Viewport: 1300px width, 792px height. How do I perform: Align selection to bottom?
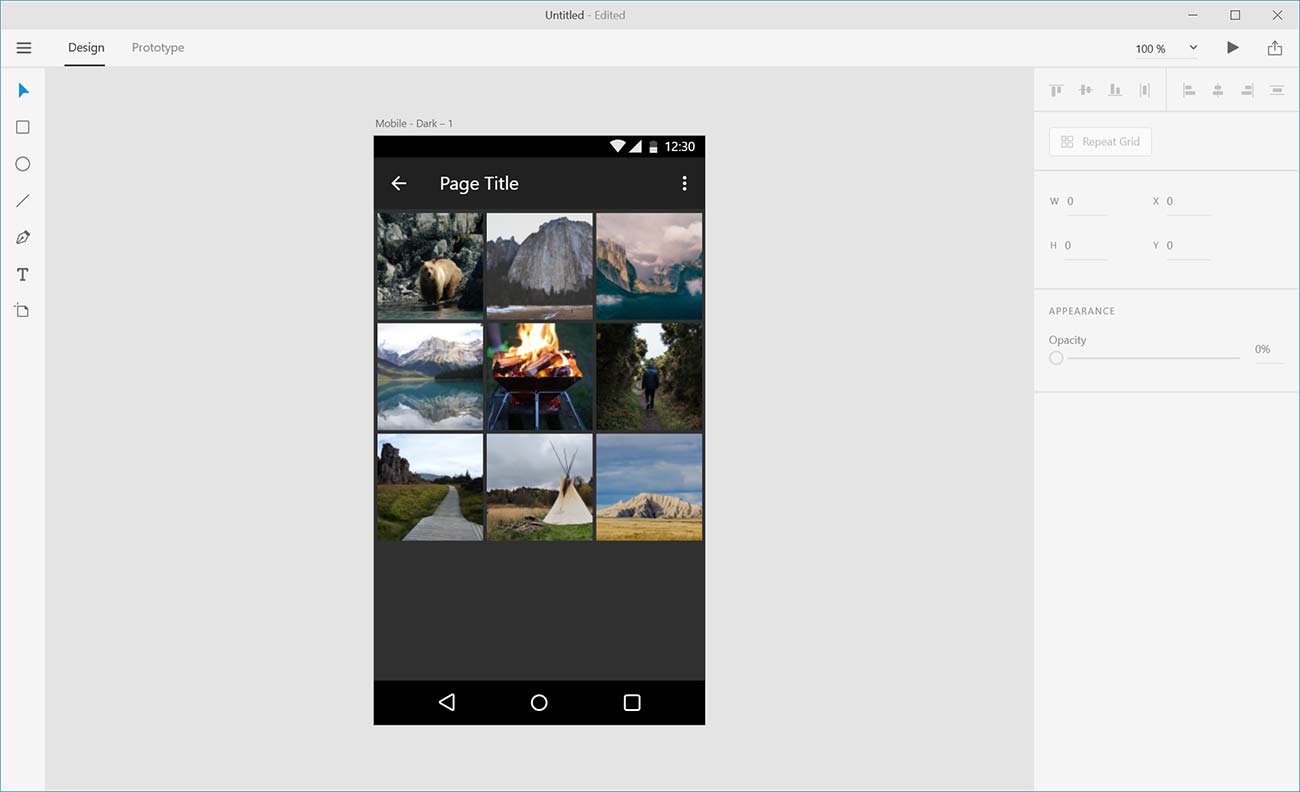tap(1115, 90)
